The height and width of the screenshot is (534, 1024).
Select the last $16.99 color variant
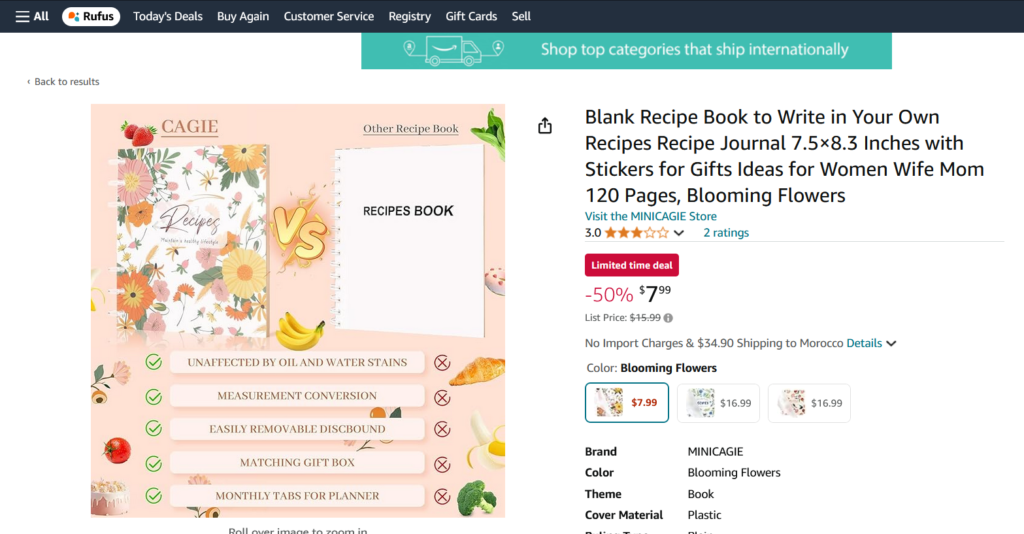809,403
